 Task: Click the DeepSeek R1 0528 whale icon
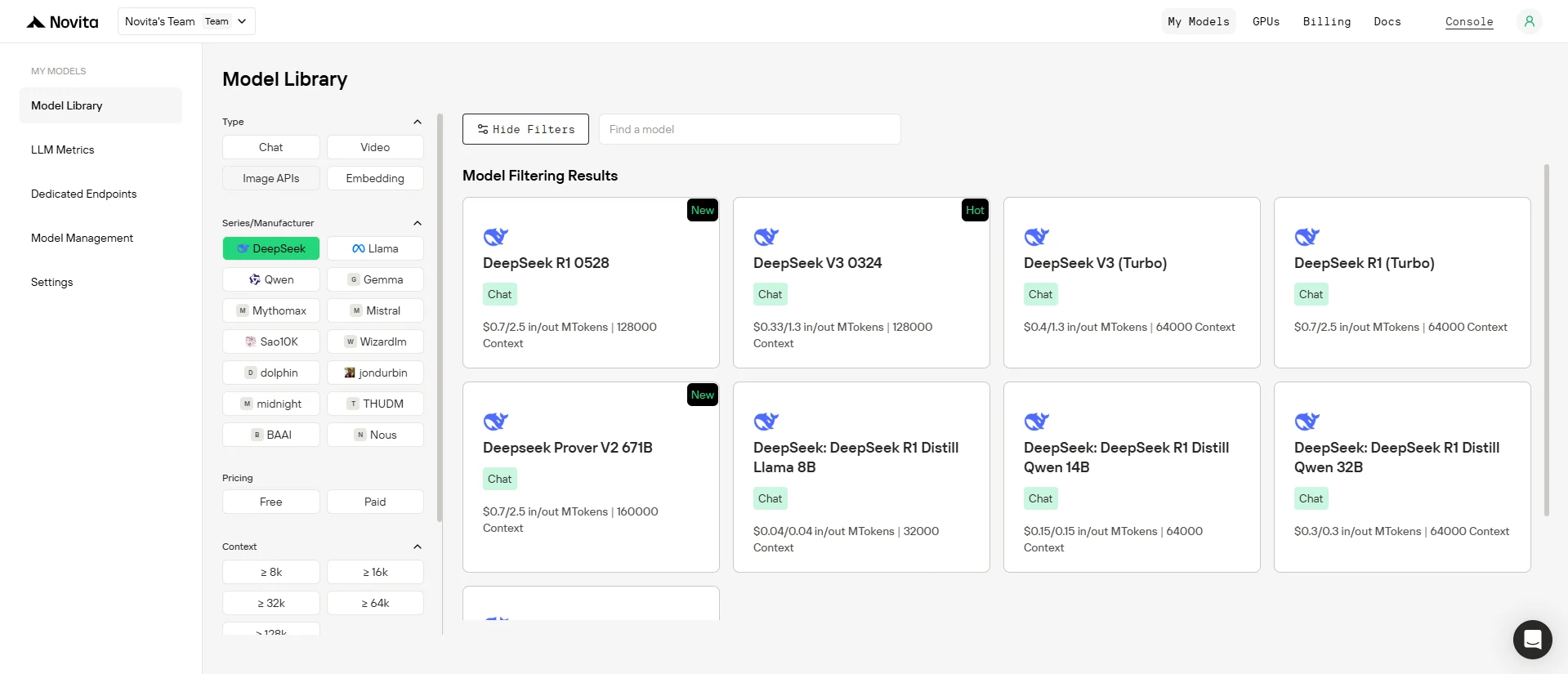click(x=496, y=237)
